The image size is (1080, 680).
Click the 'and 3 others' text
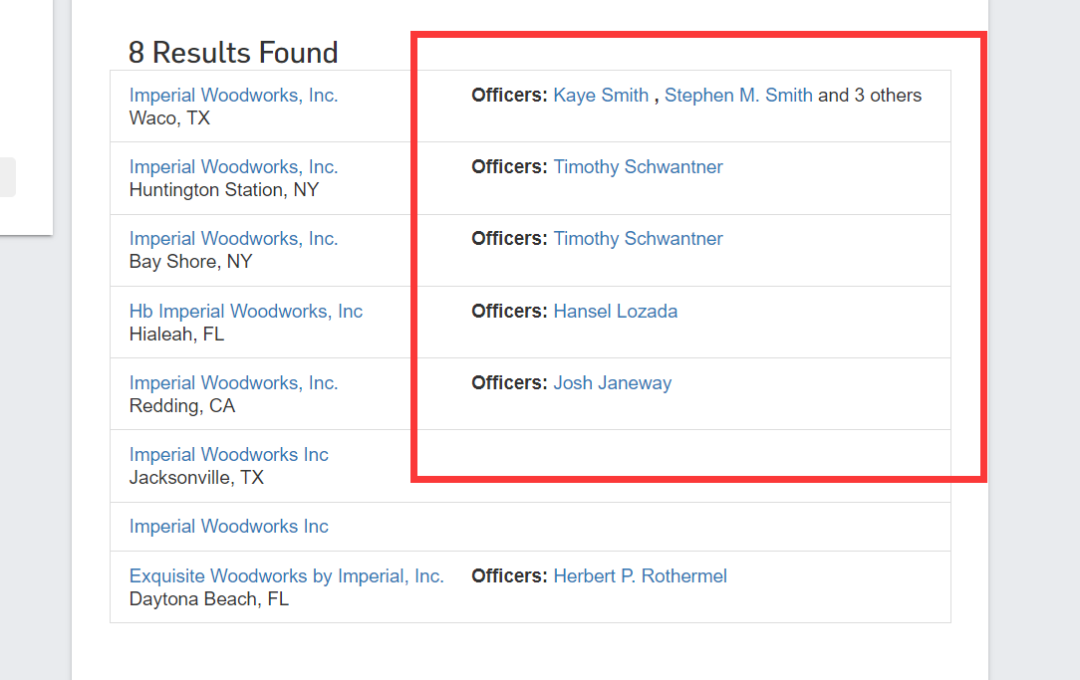tap(870, 95)
